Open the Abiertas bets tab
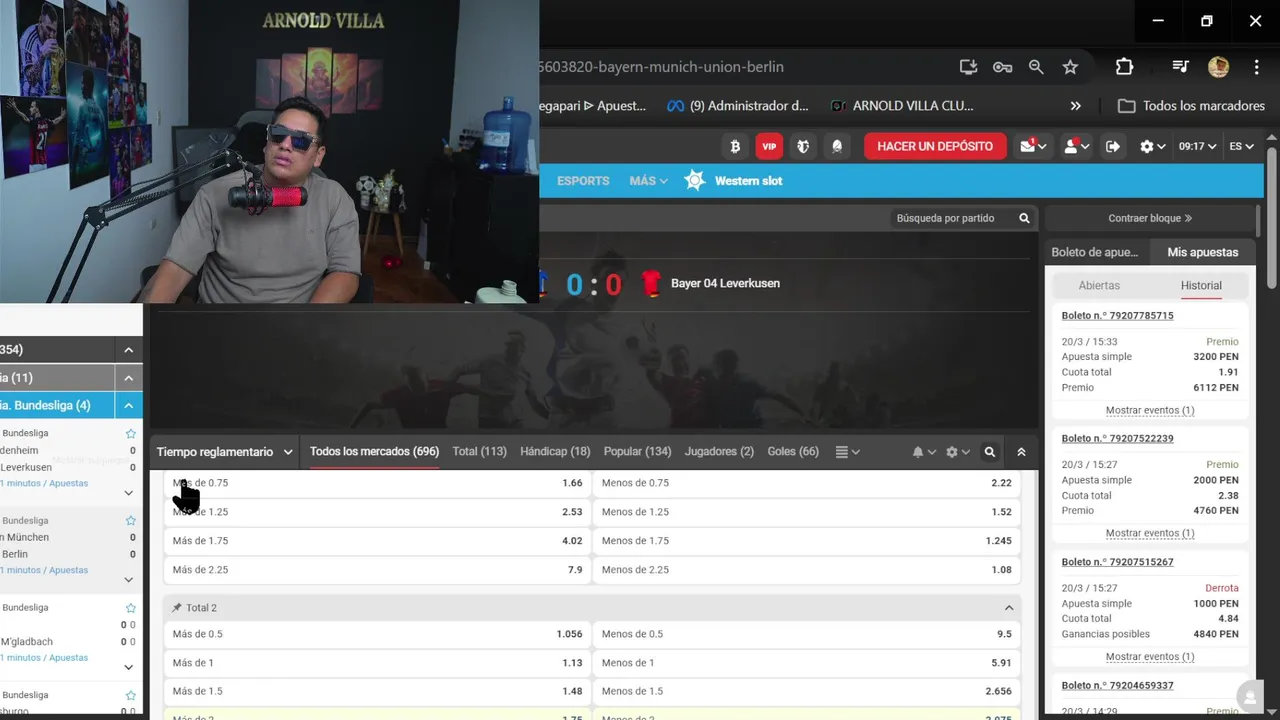 1099,285
